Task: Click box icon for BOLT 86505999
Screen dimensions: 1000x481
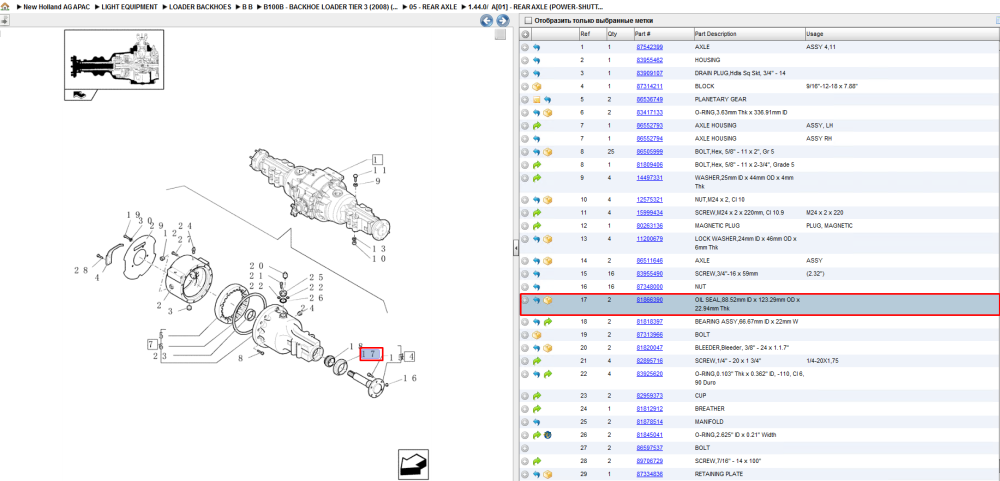Action: click(547, 152)
